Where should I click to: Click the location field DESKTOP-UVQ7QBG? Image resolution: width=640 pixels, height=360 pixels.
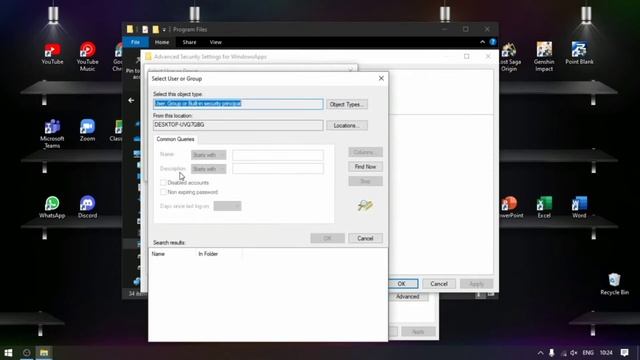[x=238, y=125]
